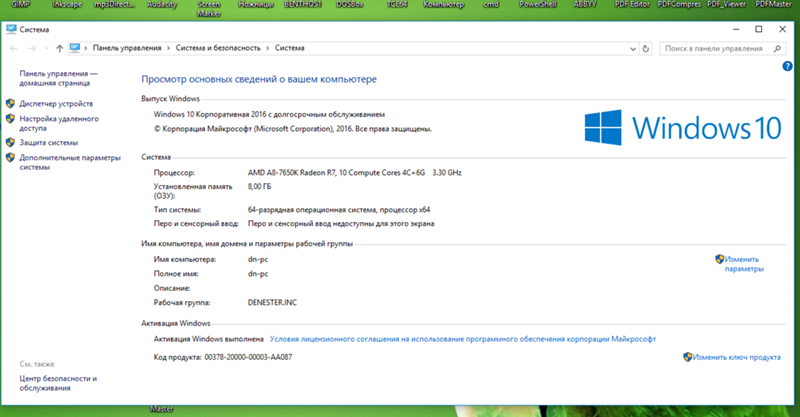Open Microsoft license terms link
The image size is (800, 417).
tap(463, 339)
